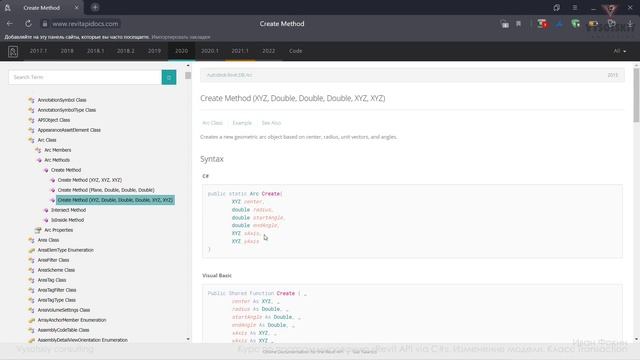Viewport: 640px width, 360px height.
Task: Open Create Method (Plane, Double, Double, Double) entry
Action: pos(106,190)
